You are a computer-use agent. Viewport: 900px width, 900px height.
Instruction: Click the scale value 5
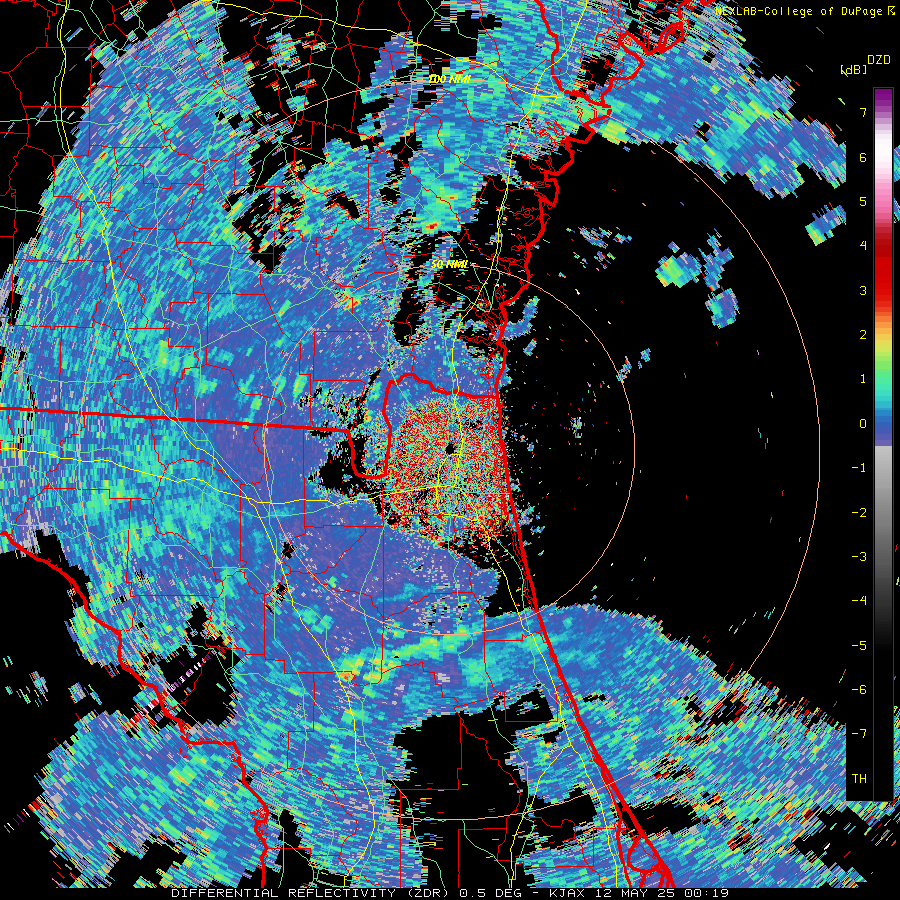863,201
